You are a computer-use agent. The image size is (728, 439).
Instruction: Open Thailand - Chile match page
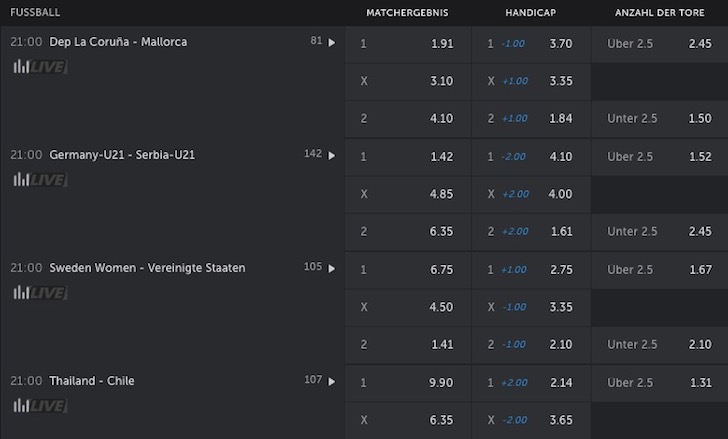pyautogui.click(x=91, y=381)
